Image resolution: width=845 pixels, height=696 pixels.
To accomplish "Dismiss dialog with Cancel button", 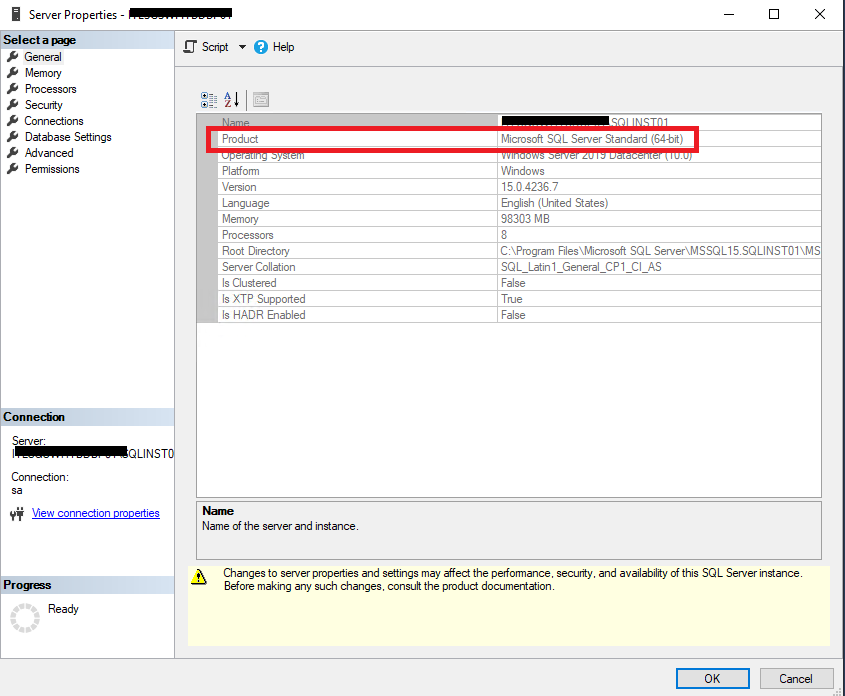I will click(795, 678).
